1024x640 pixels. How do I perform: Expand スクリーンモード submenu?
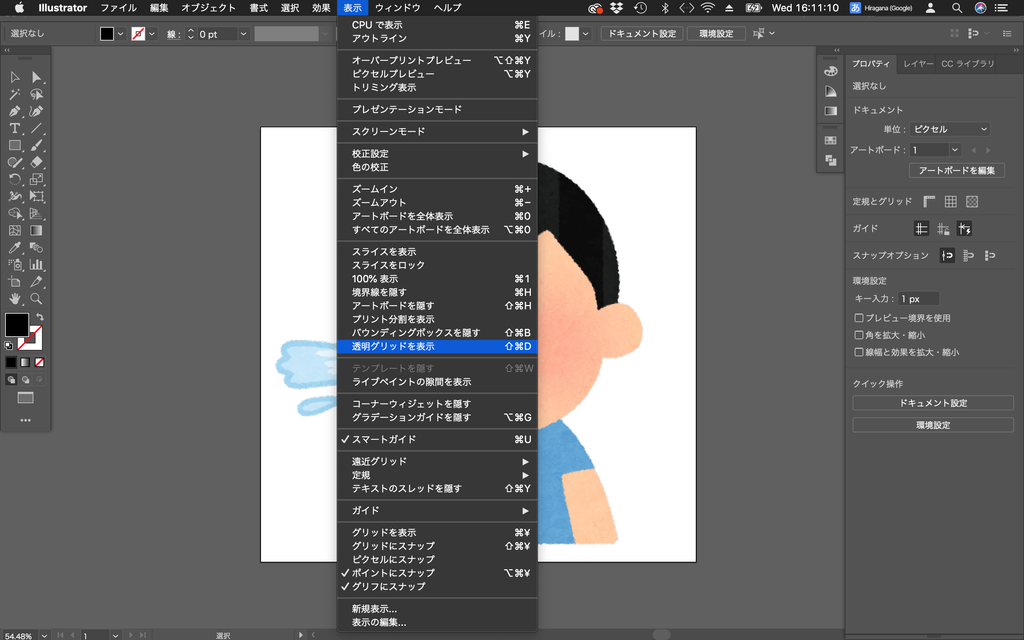coord(437,131)
